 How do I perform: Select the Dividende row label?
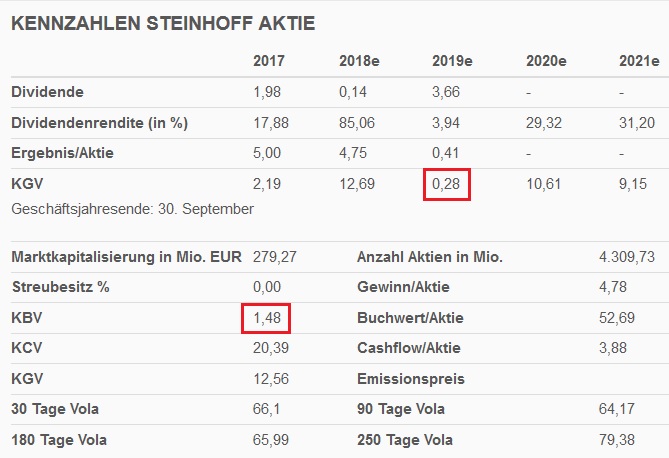47,92
